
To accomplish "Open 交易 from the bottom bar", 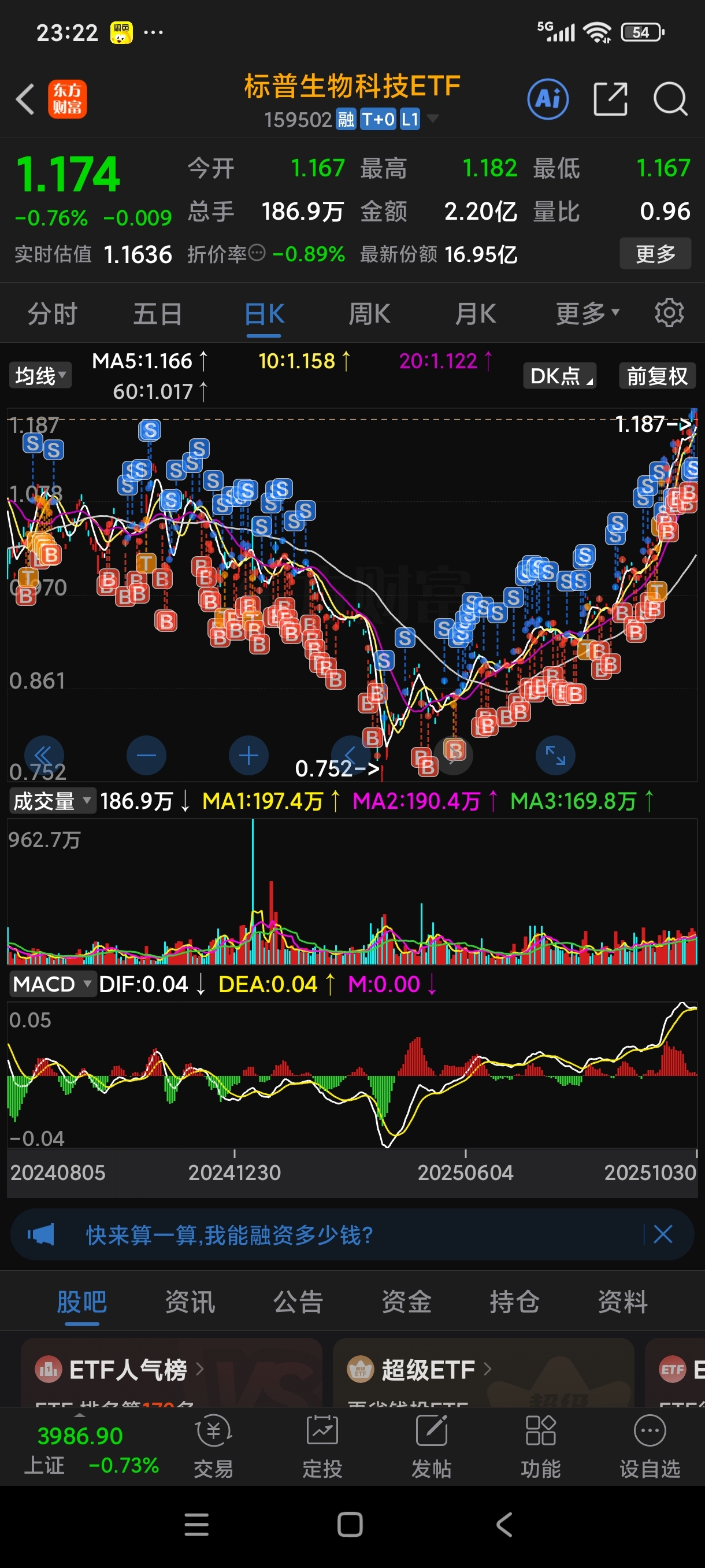I will pyautogui.click(x=213, y=1447).
